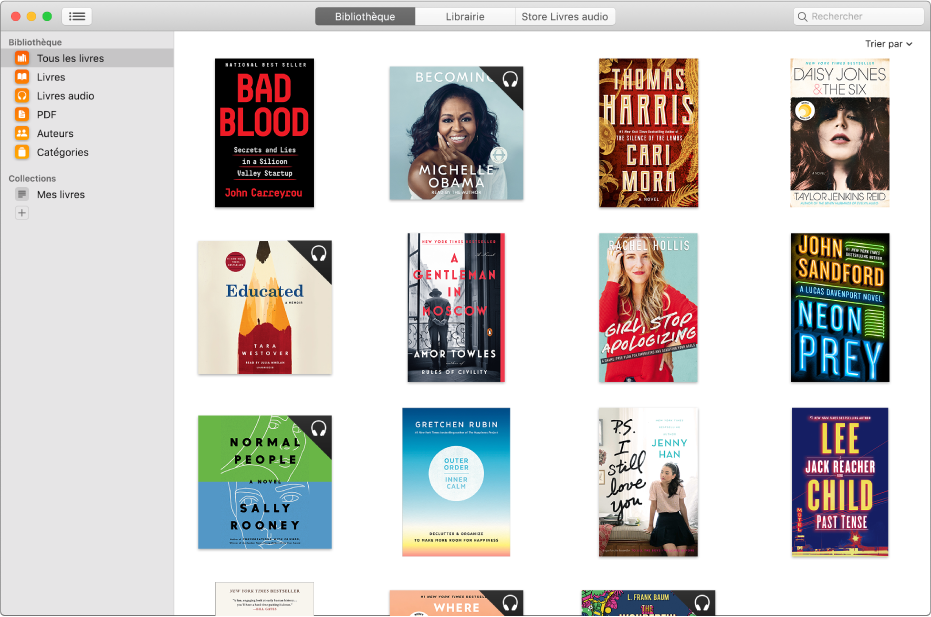Click headphones badge on Becoming cover

pos(510,79)
